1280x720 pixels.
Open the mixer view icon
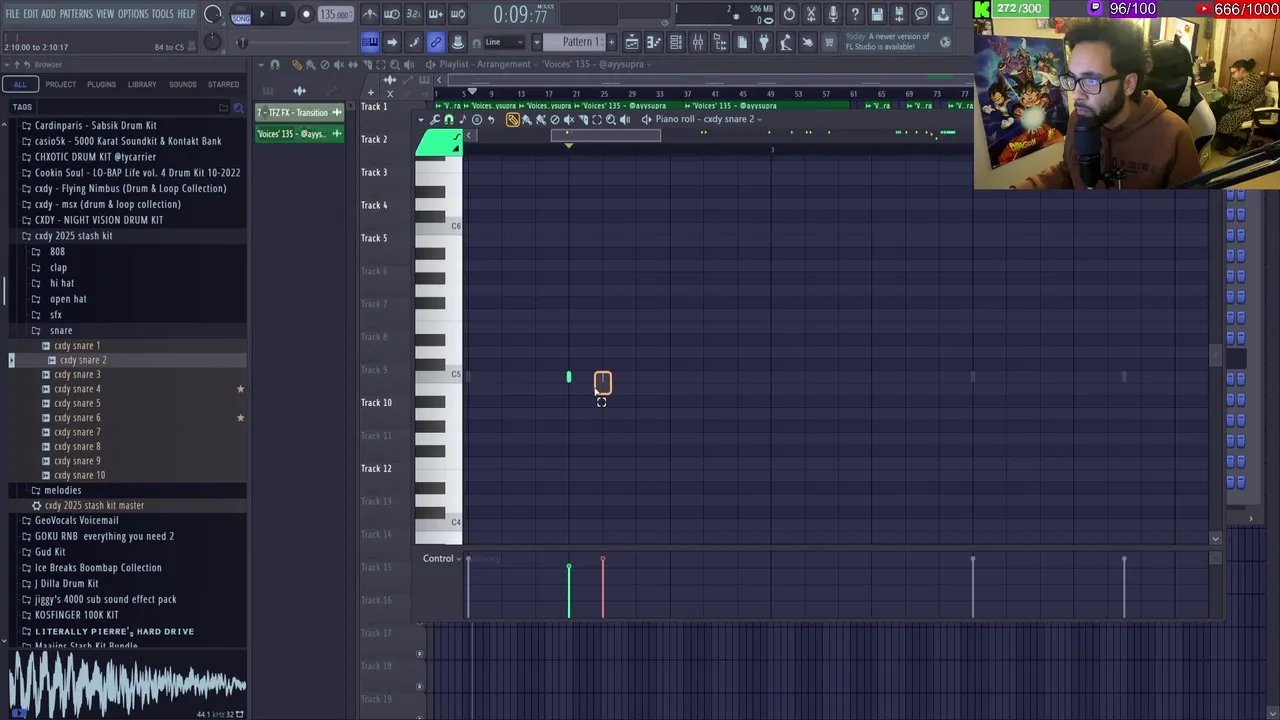(698, 42)
